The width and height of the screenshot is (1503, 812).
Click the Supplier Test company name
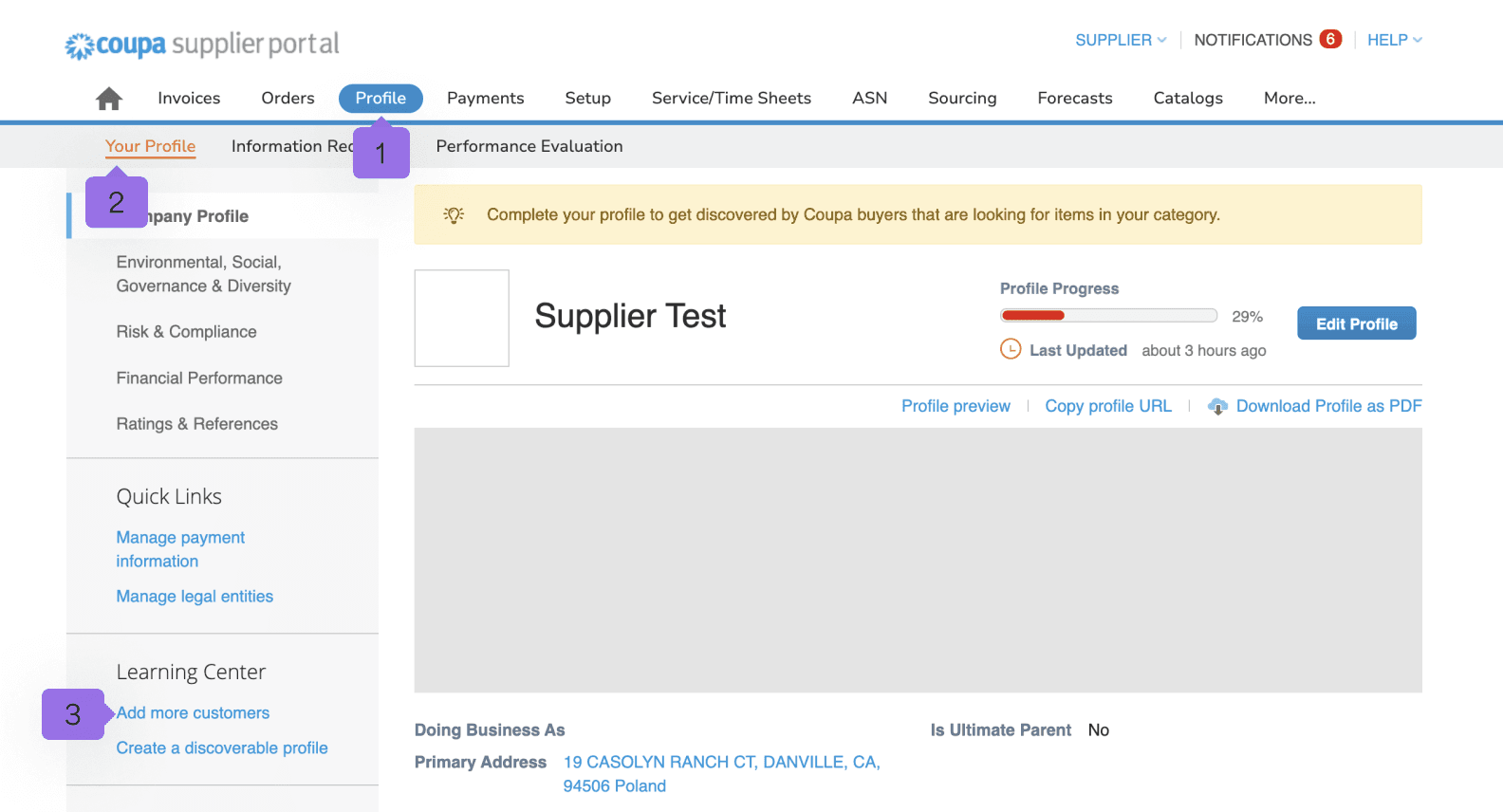pyautogui.click(x=630, y=316)
